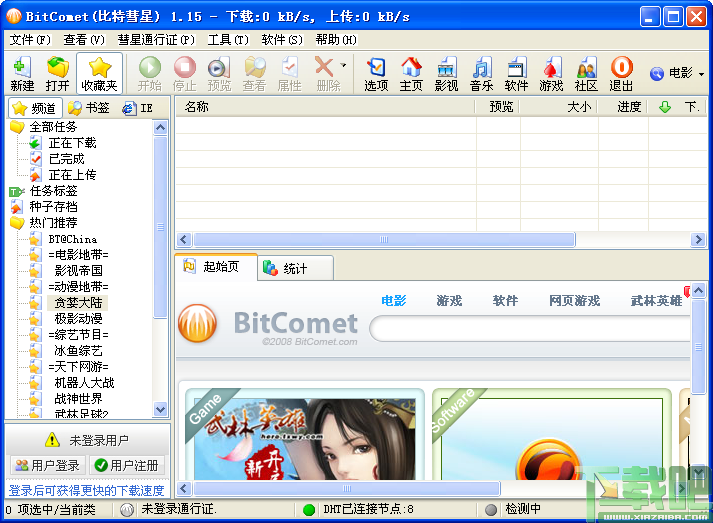Viewport: 713px width, 523px height.
Task: Open the dropdown arrow next to 删除
Action: [344, 65]
